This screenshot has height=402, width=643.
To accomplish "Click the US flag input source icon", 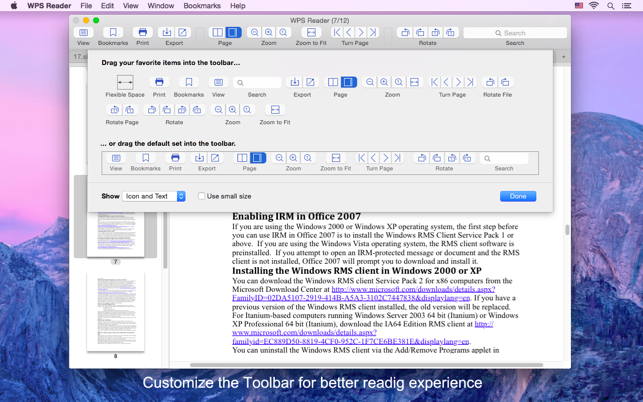I will [579, 6].
